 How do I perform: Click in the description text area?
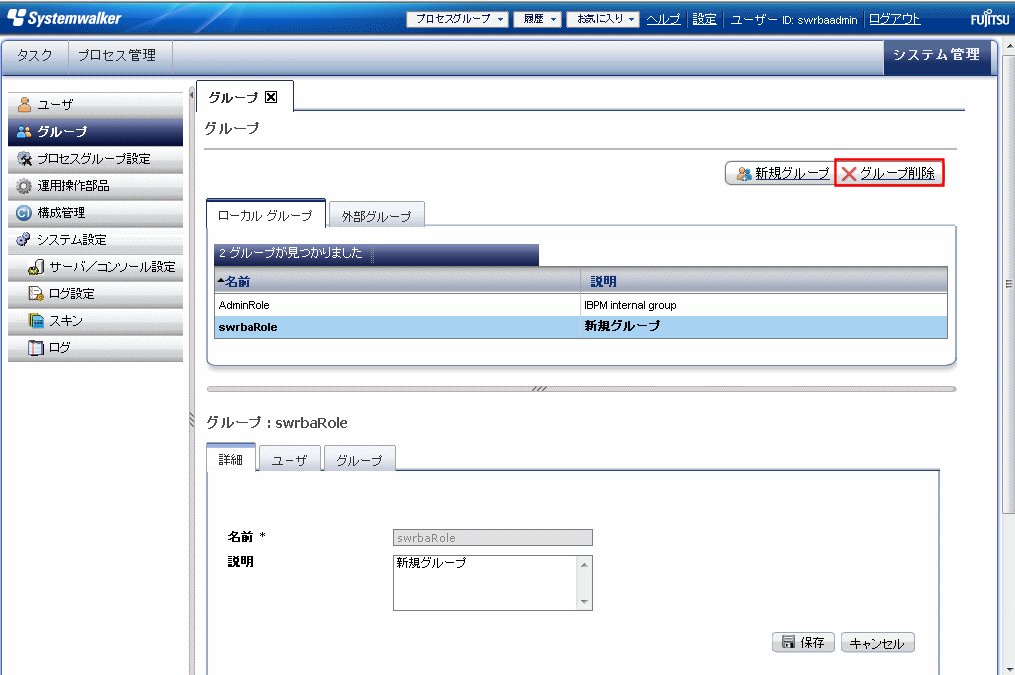coord(485,582)
